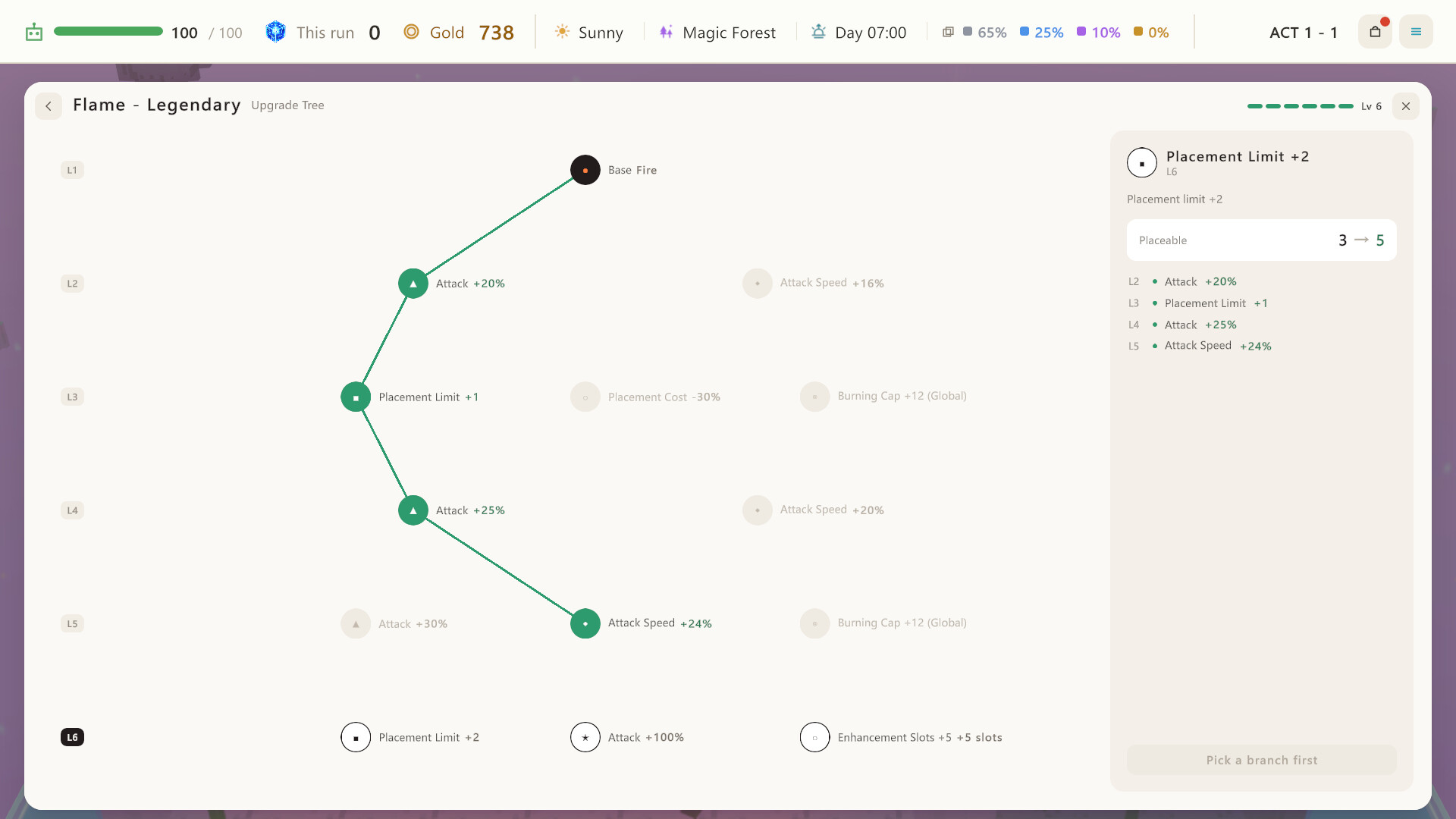
Task: Choose the Placement Limit +2 branch node
Action: (x=356, y=737)
